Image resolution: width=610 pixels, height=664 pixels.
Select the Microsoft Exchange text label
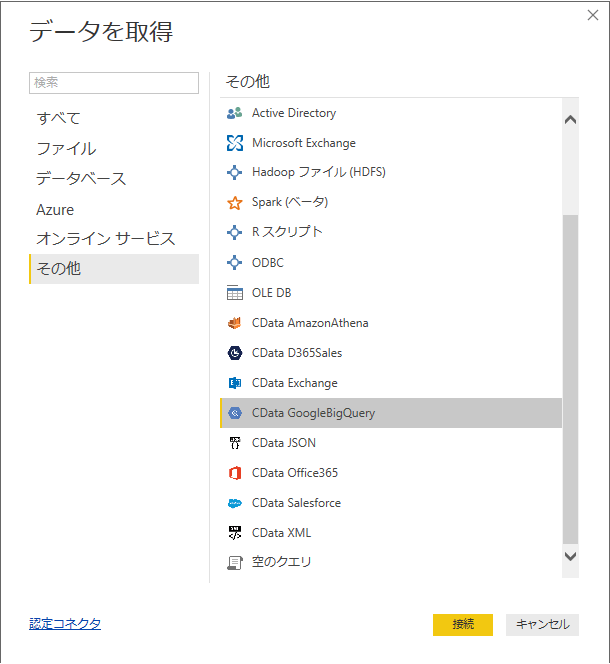[304, 143]
